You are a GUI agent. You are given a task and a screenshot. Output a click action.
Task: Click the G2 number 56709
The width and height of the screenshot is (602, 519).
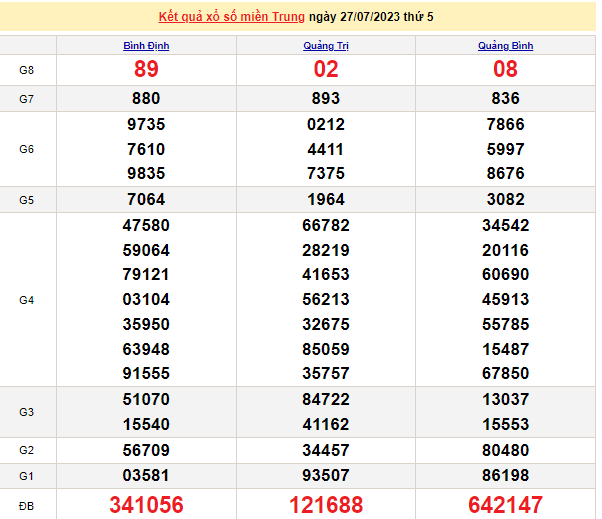pos(146,450)
